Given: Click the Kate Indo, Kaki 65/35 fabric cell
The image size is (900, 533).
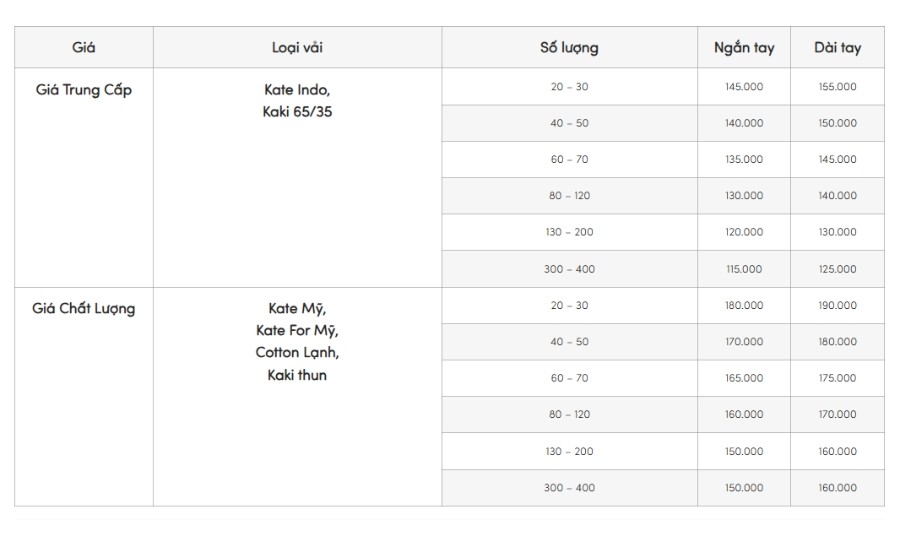Looking at the screenshot, I should click(297, 177).
